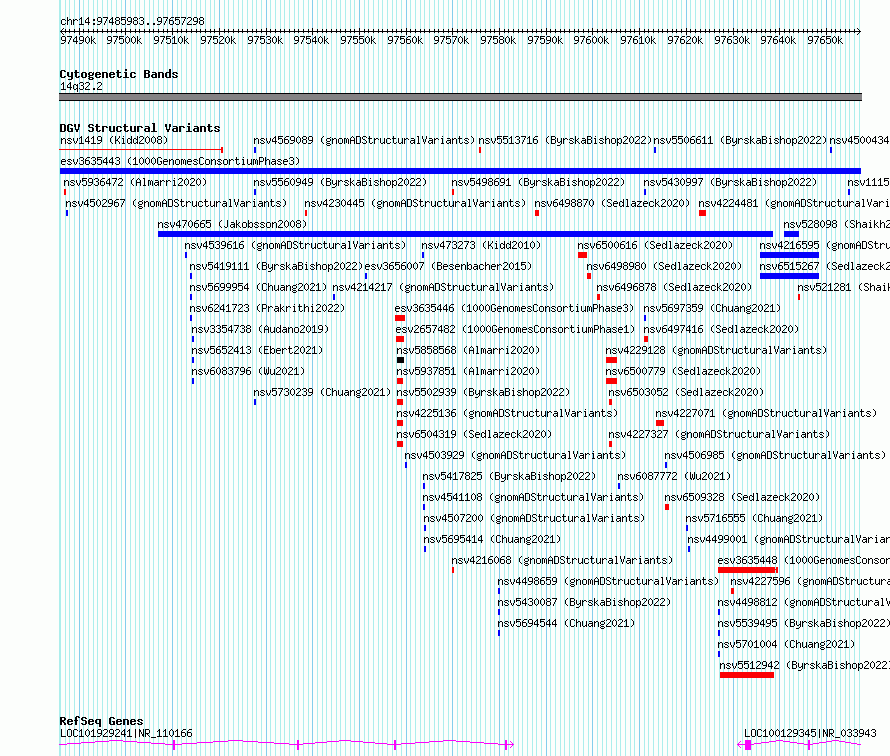Select red glyph under nsv4229128
Screen dimensions: 890x756
pyautogui.click(x=611, y=360)
